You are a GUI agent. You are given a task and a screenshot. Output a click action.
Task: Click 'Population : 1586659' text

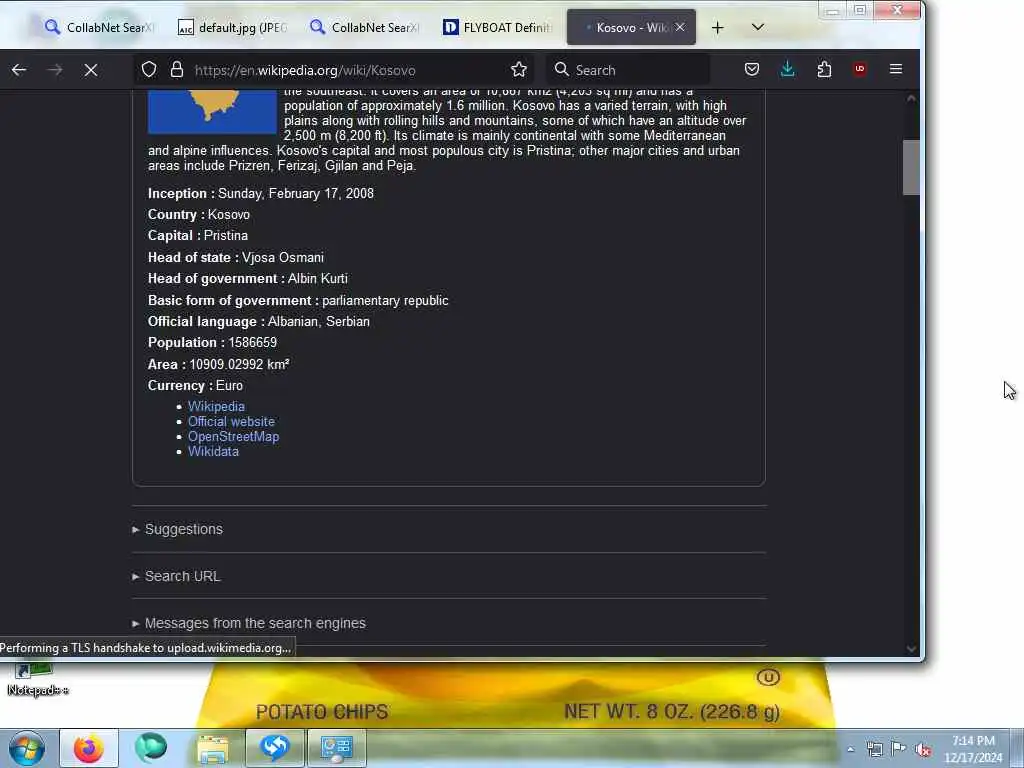(x=212, y=342)
